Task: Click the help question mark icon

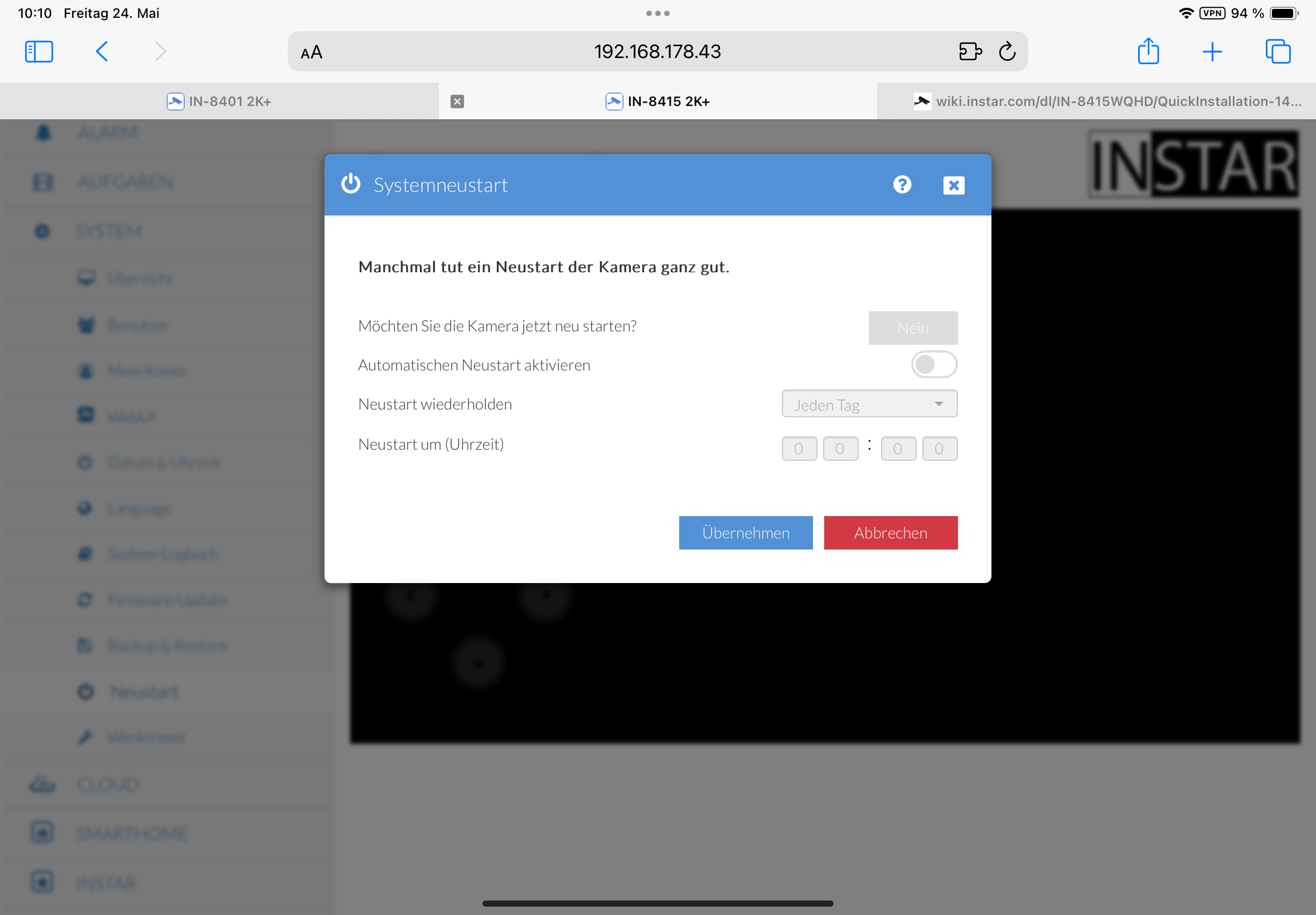Action: [x=902, y=185]
